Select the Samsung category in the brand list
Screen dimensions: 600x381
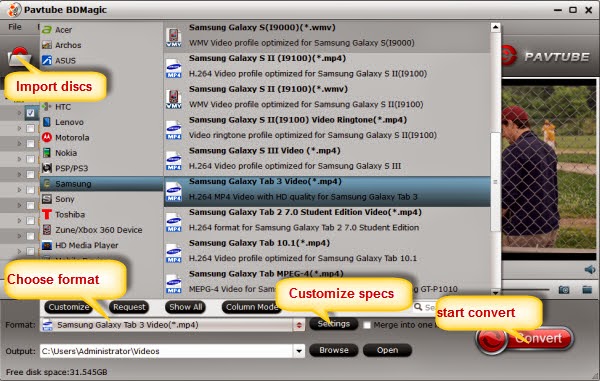pos(102,184)
